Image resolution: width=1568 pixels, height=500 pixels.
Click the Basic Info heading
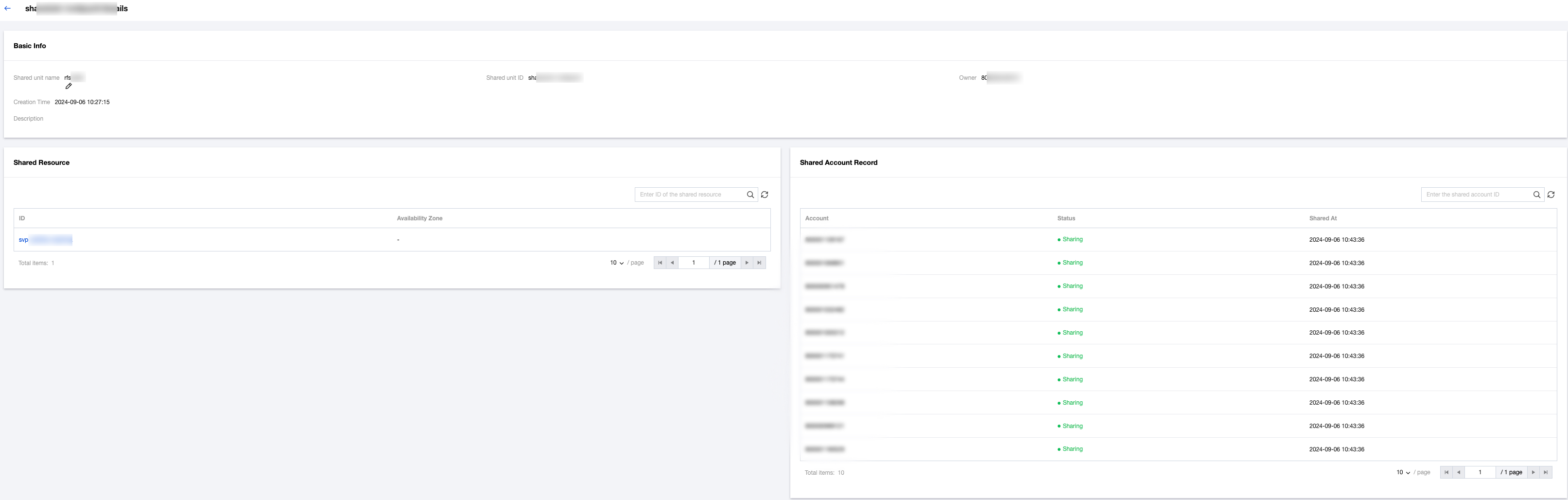coord(30,46)
